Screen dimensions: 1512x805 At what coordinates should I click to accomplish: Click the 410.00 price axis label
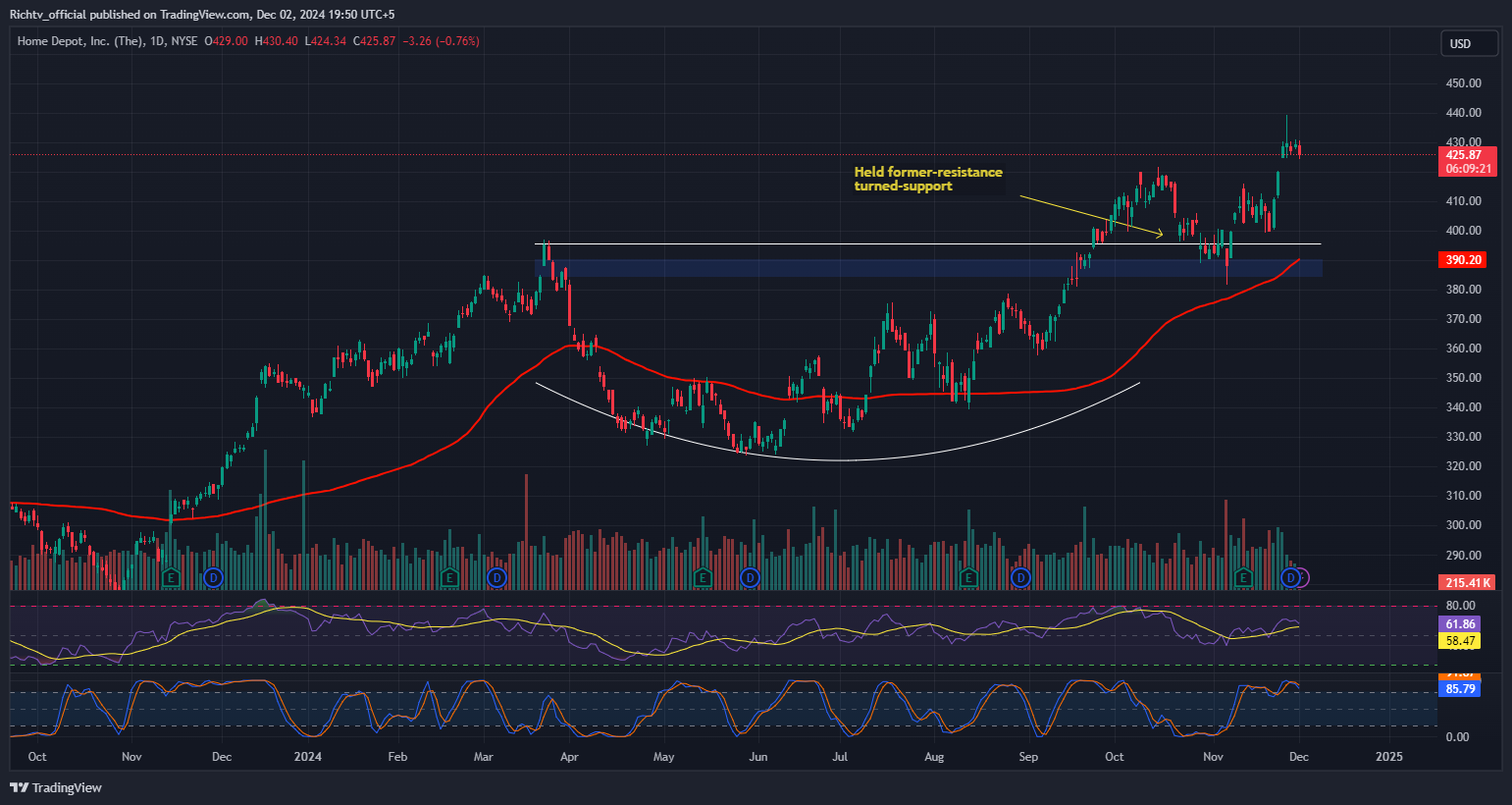tap(1463, 201)
